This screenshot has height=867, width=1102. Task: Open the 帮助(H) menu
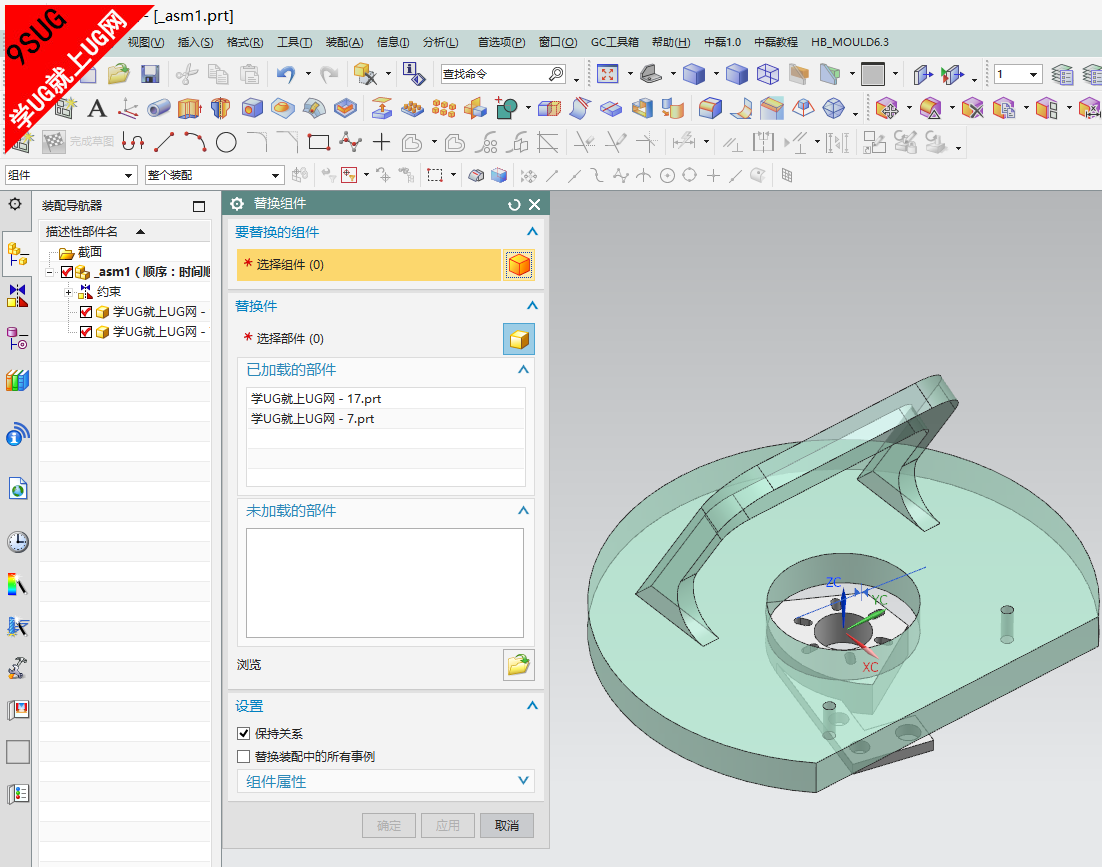(x=671, y=42)
